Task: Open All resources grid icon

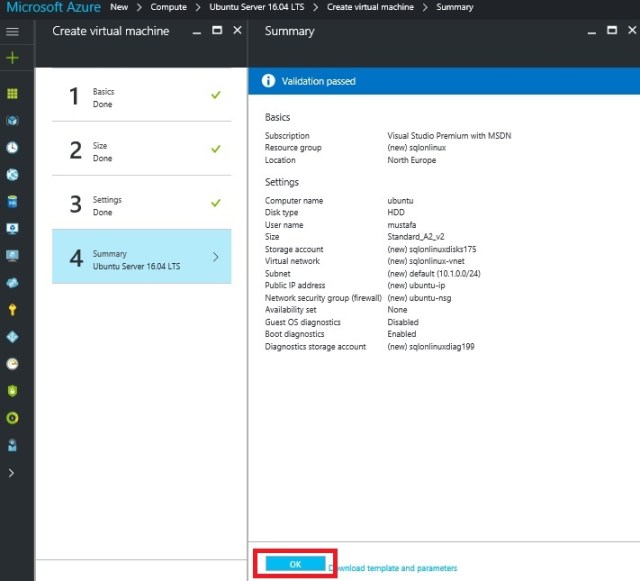Action: pos(12,94)
